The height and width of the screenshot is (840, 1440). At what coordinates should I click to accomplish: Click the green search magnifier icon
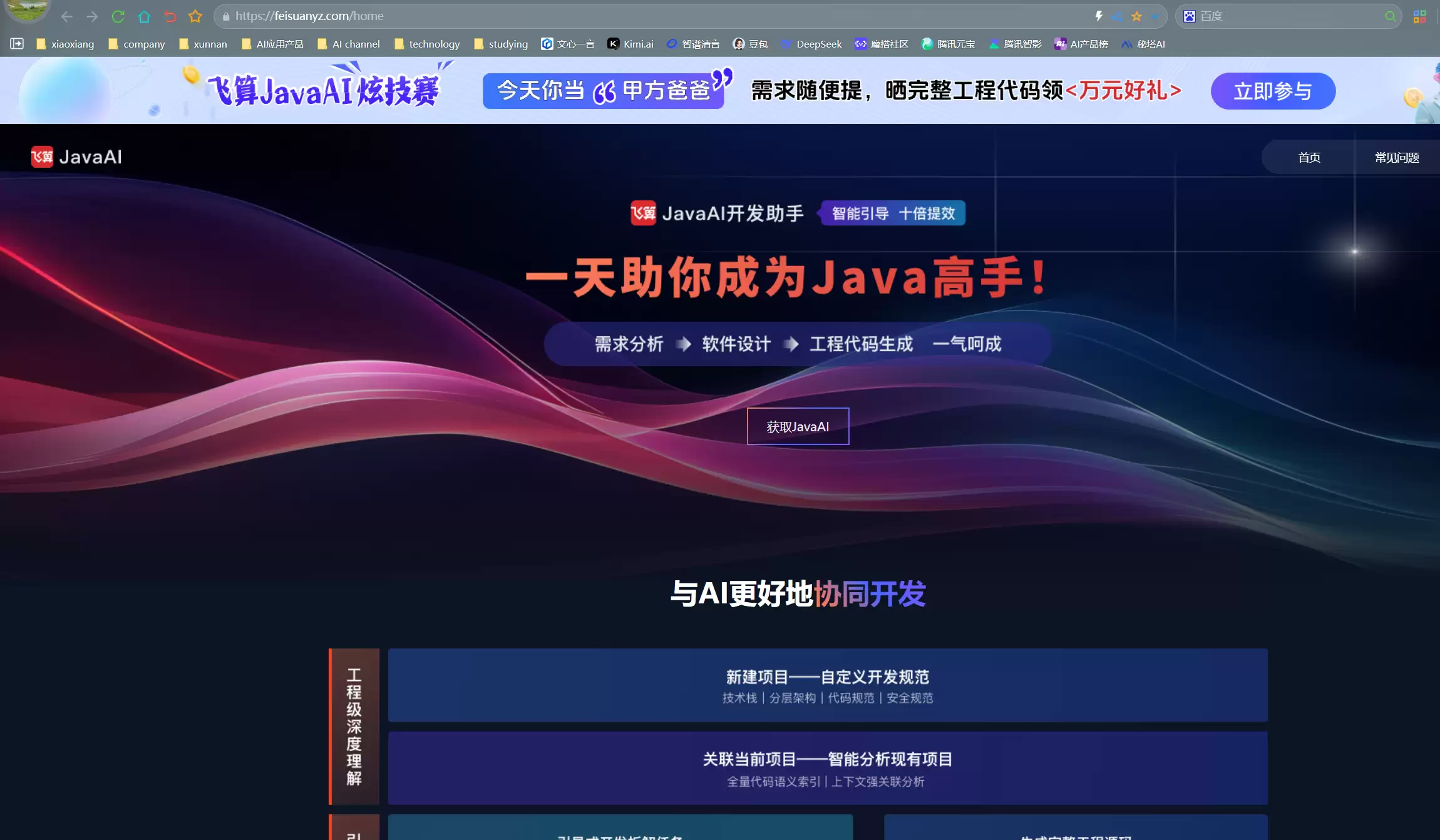coord(1390,16)
